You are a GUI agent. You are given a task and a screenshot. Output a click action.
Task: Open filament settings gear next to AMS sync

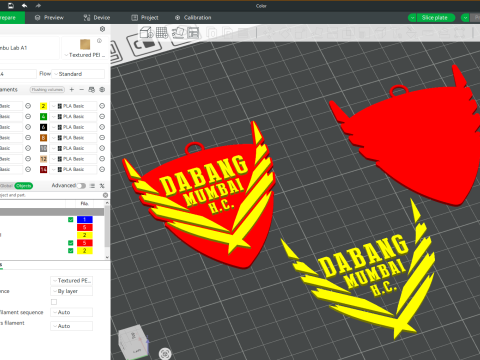click(102, 89)
